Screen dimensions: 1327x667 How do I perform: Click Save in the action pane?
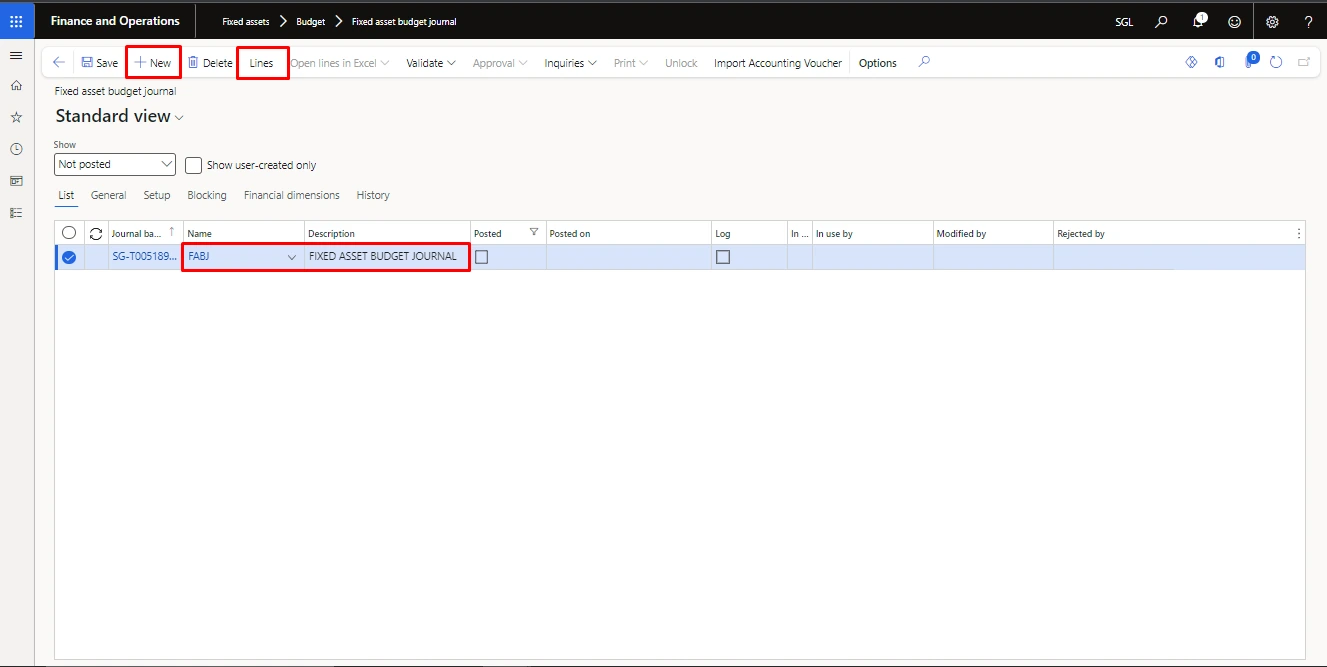point(99,63)
